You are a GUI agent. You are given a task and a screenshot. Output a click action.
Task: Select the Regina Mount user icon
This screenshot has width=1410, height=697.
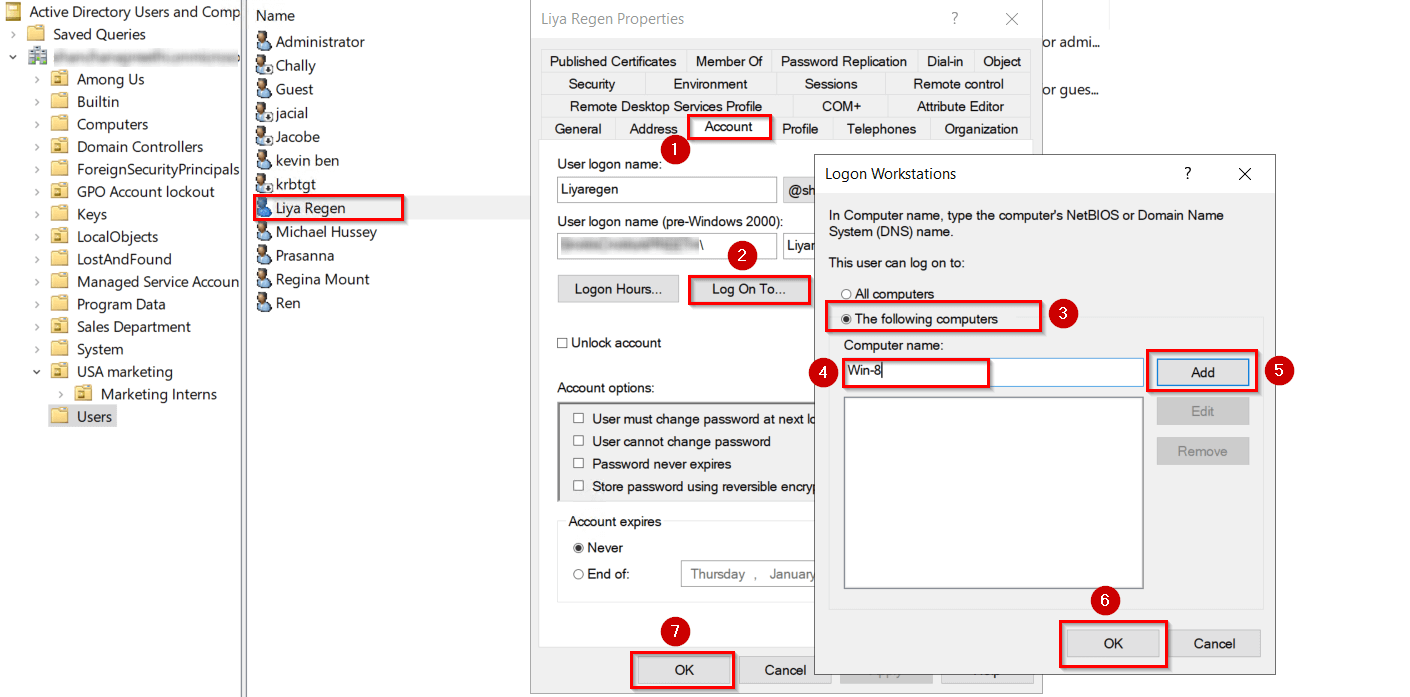(x=264, y=279)
